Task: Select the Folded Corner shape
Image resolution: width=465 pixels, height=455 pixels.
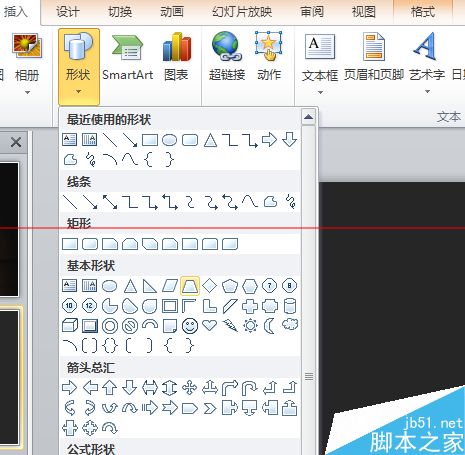Action: [x=170, y=326]
